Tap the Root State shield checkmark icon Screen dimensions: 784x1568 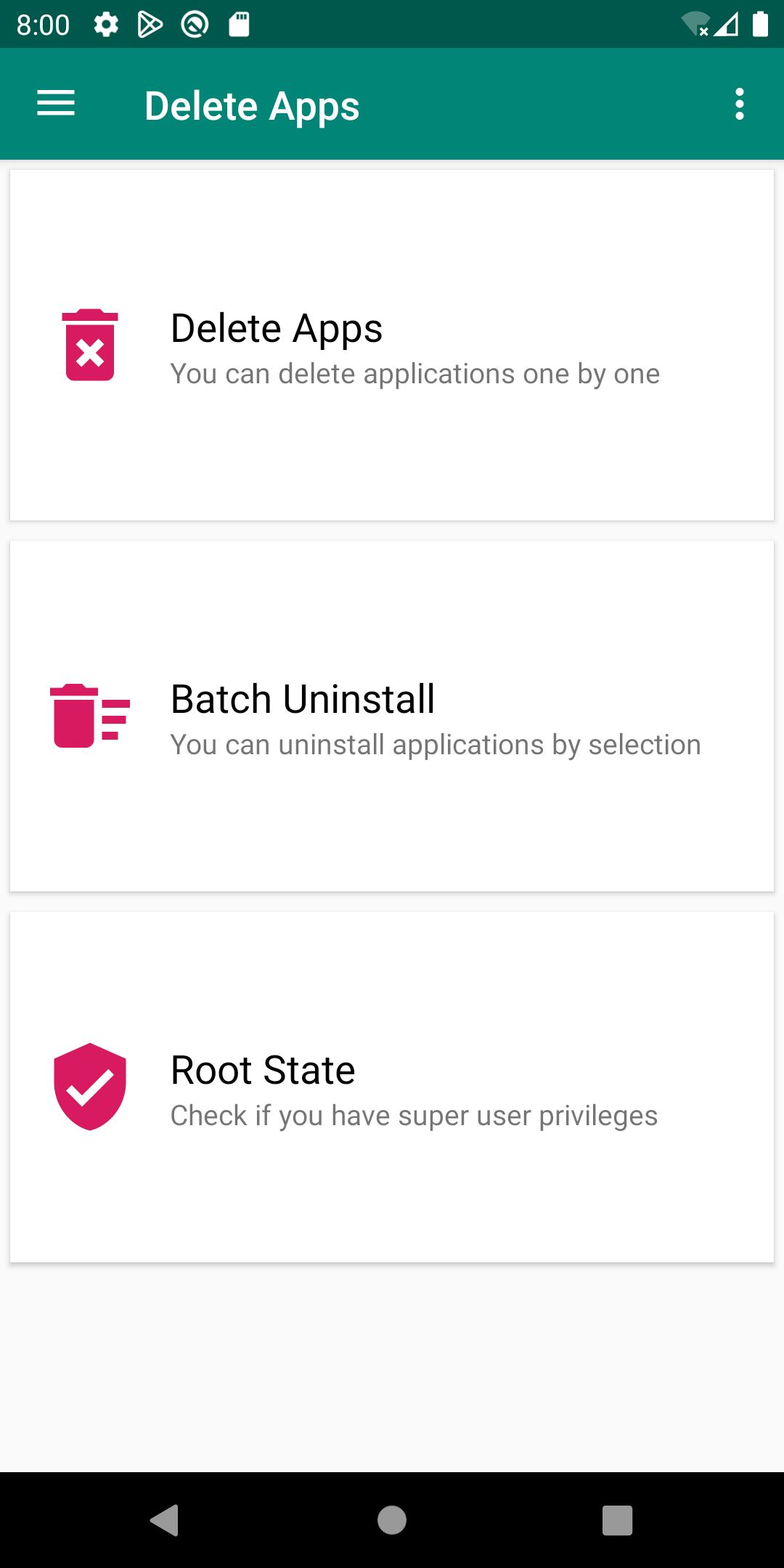(90, 1087)
